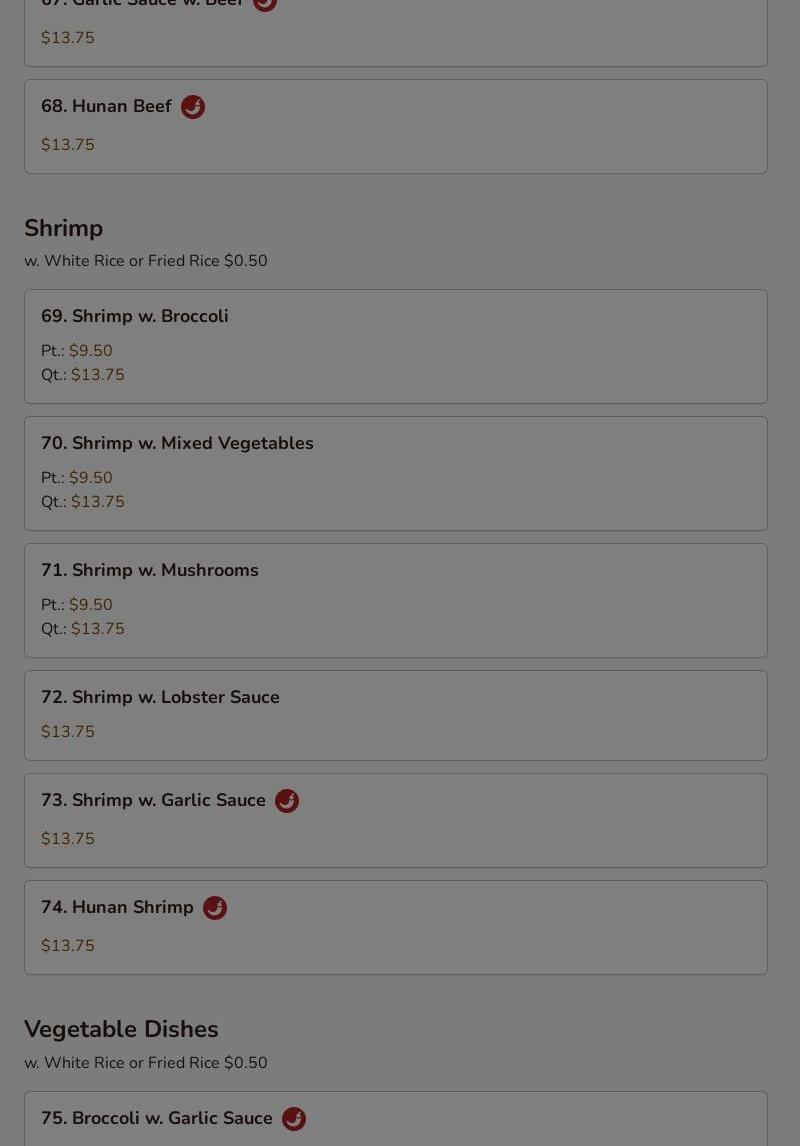Select 72. Shrimp w. Lobster Sauce
This screenshot has height=1146, width=800.
coord(396,716)
